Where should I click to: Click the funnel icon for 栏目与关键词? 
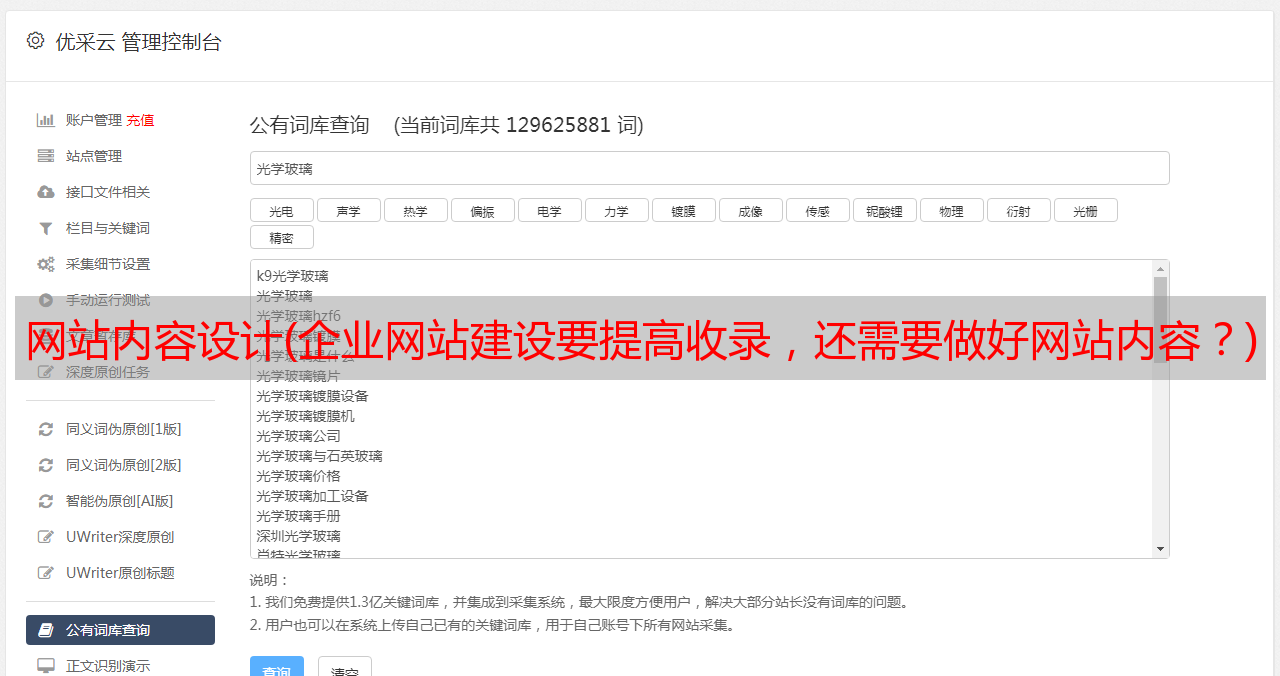pyautogui.click(x=45, y=228)
